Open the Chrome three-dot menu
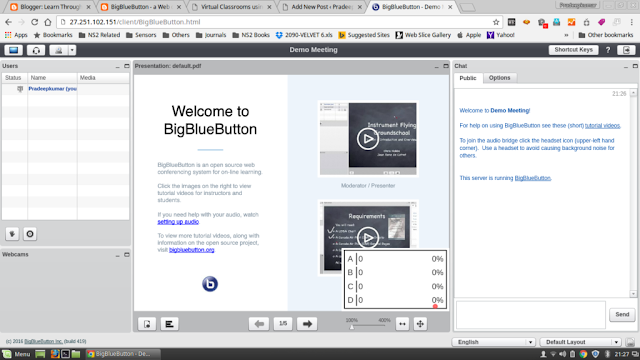Viewport: 640px width, 360px height. [631, 22]
